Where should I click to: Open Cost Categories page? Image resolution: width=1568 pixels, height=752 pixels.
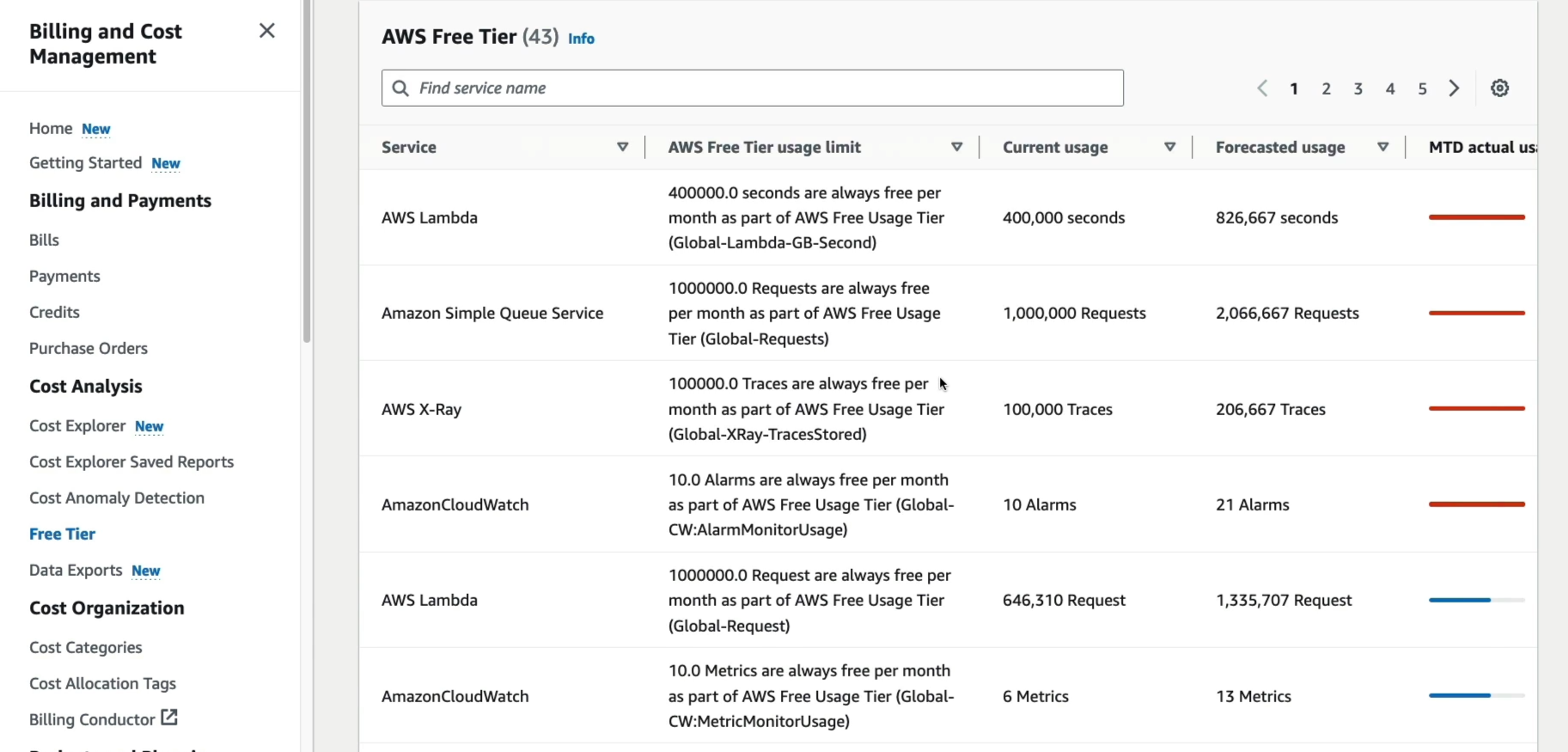pos(86,647)
